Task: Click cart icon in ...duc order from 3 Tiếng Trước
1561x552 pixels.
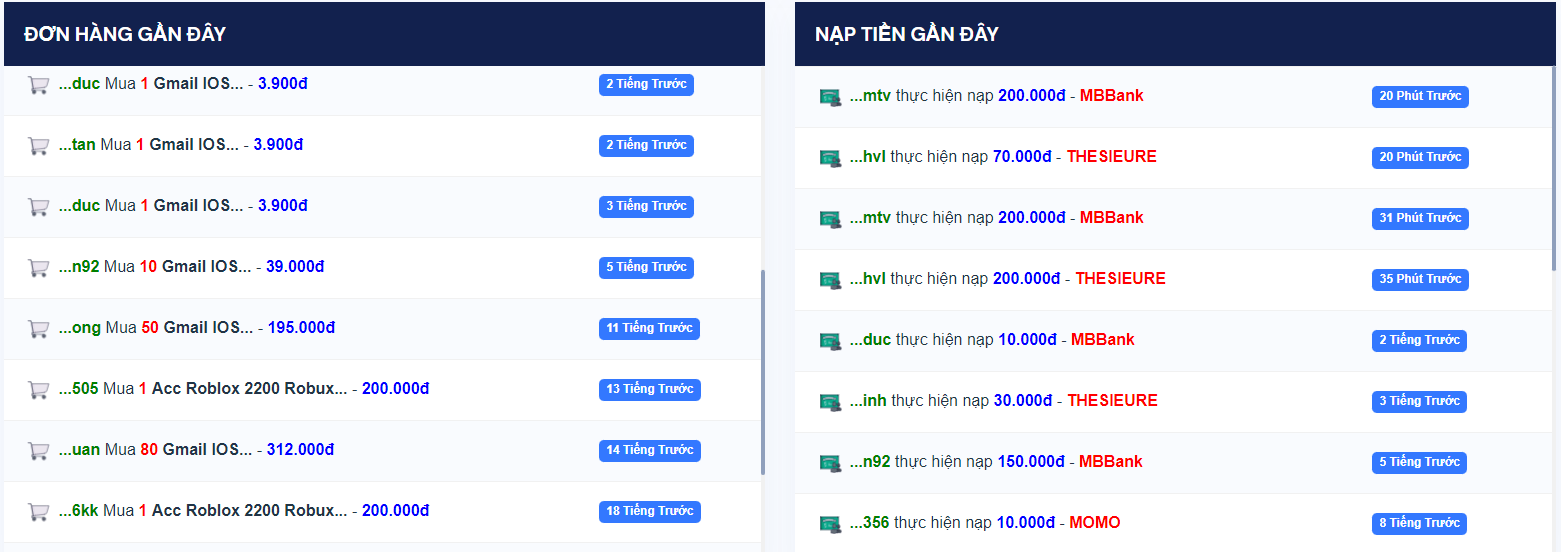Action: pyautogui.click(x=38, y=207)
